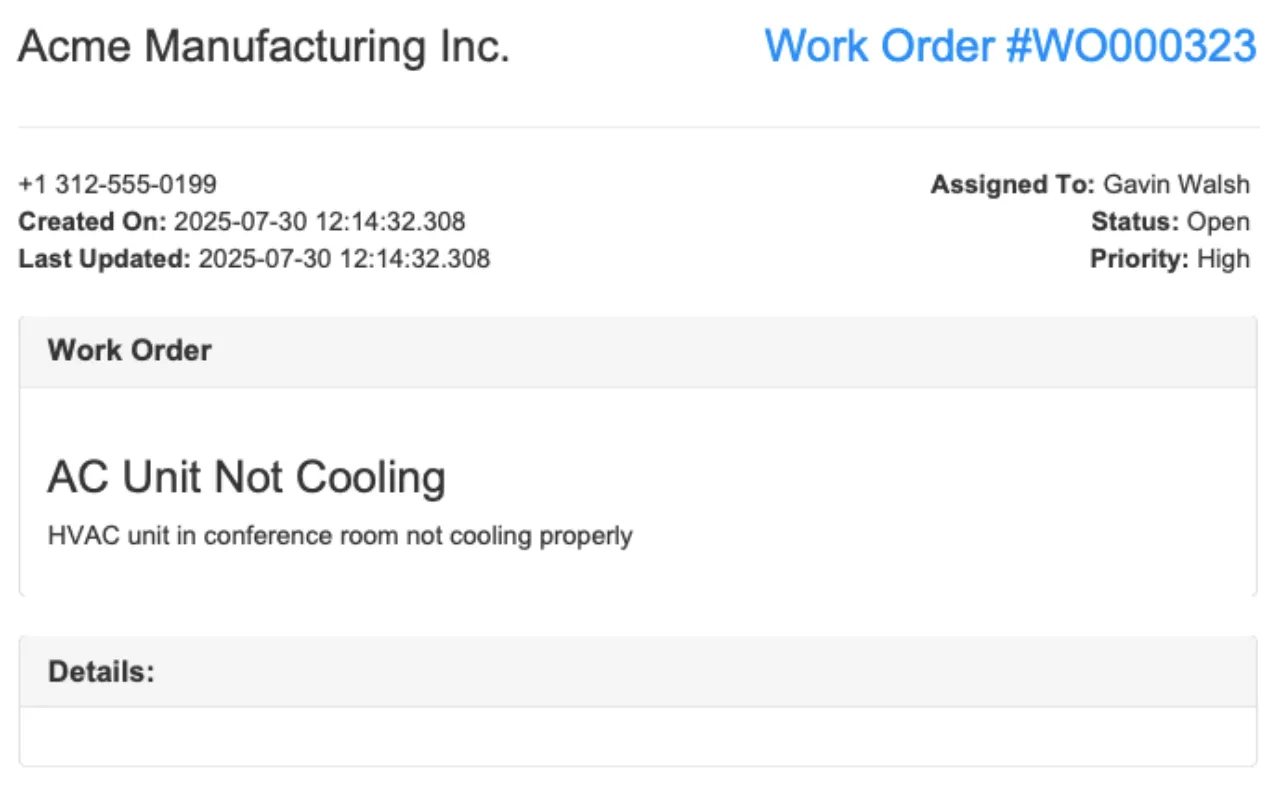Image resolution: width=1280 pixels, height=800 pixels.
Task: Click the Status label
Action: pyautogui.click(x=1135, y=221)
